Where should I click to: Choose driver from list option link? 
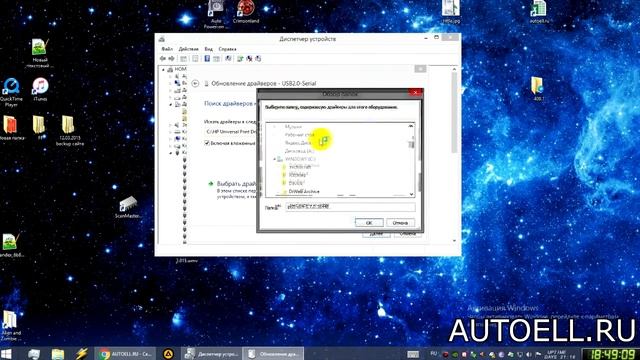(x=236, y=184)
